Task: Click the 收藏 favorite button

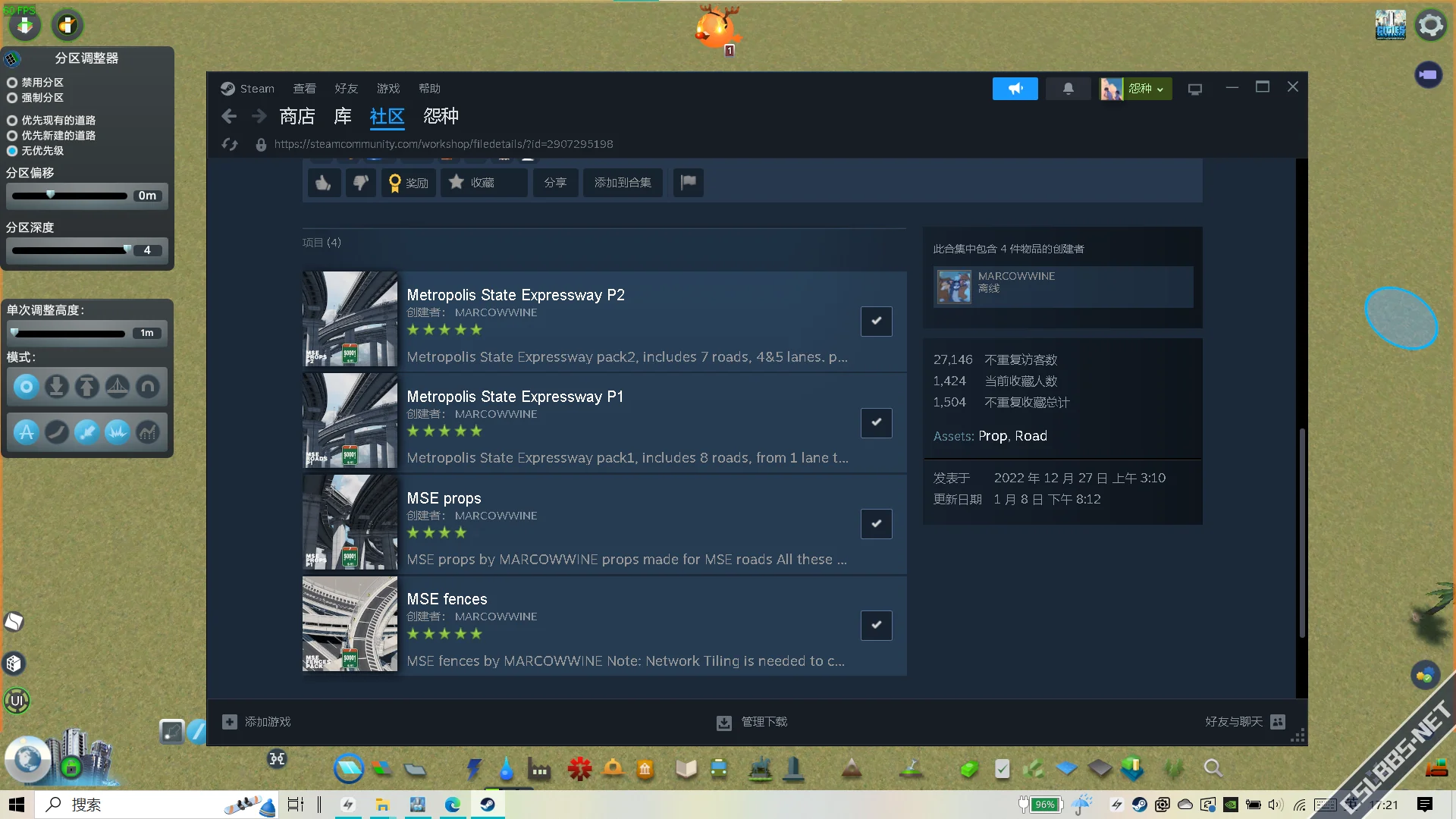Action: pos(484,183)
